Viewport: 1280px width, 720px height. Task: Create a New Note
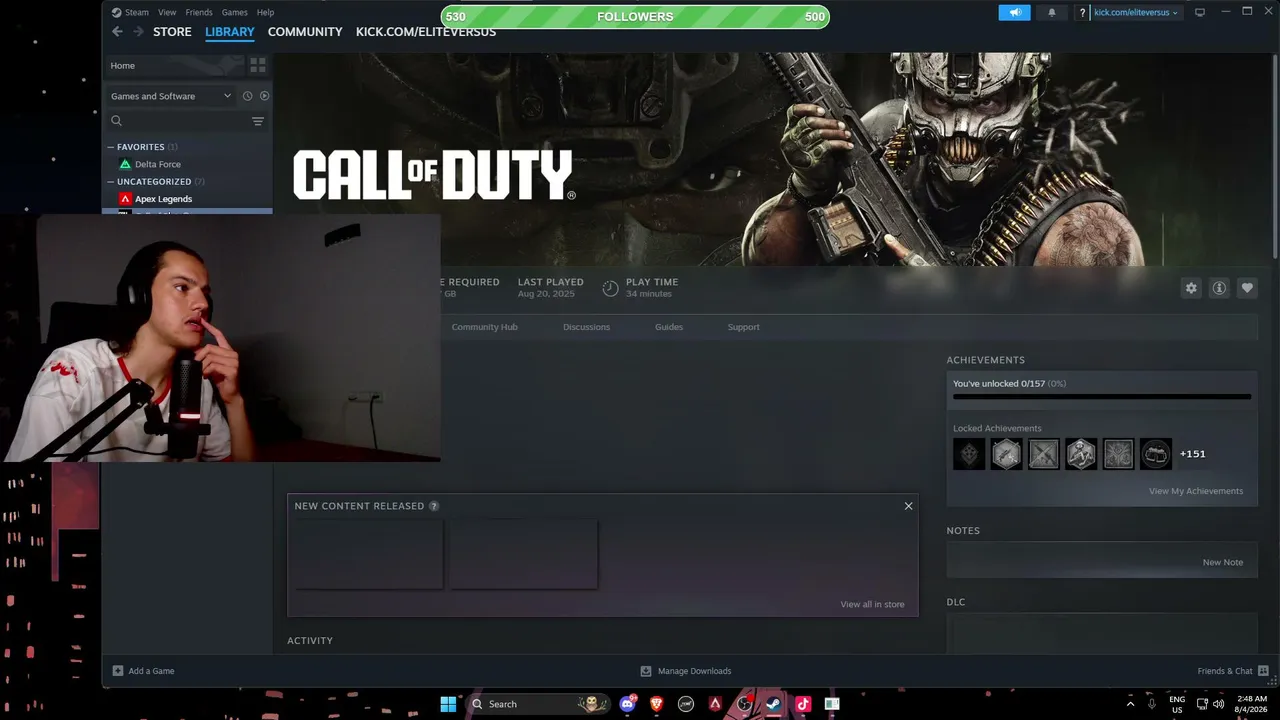[1223, 562]
